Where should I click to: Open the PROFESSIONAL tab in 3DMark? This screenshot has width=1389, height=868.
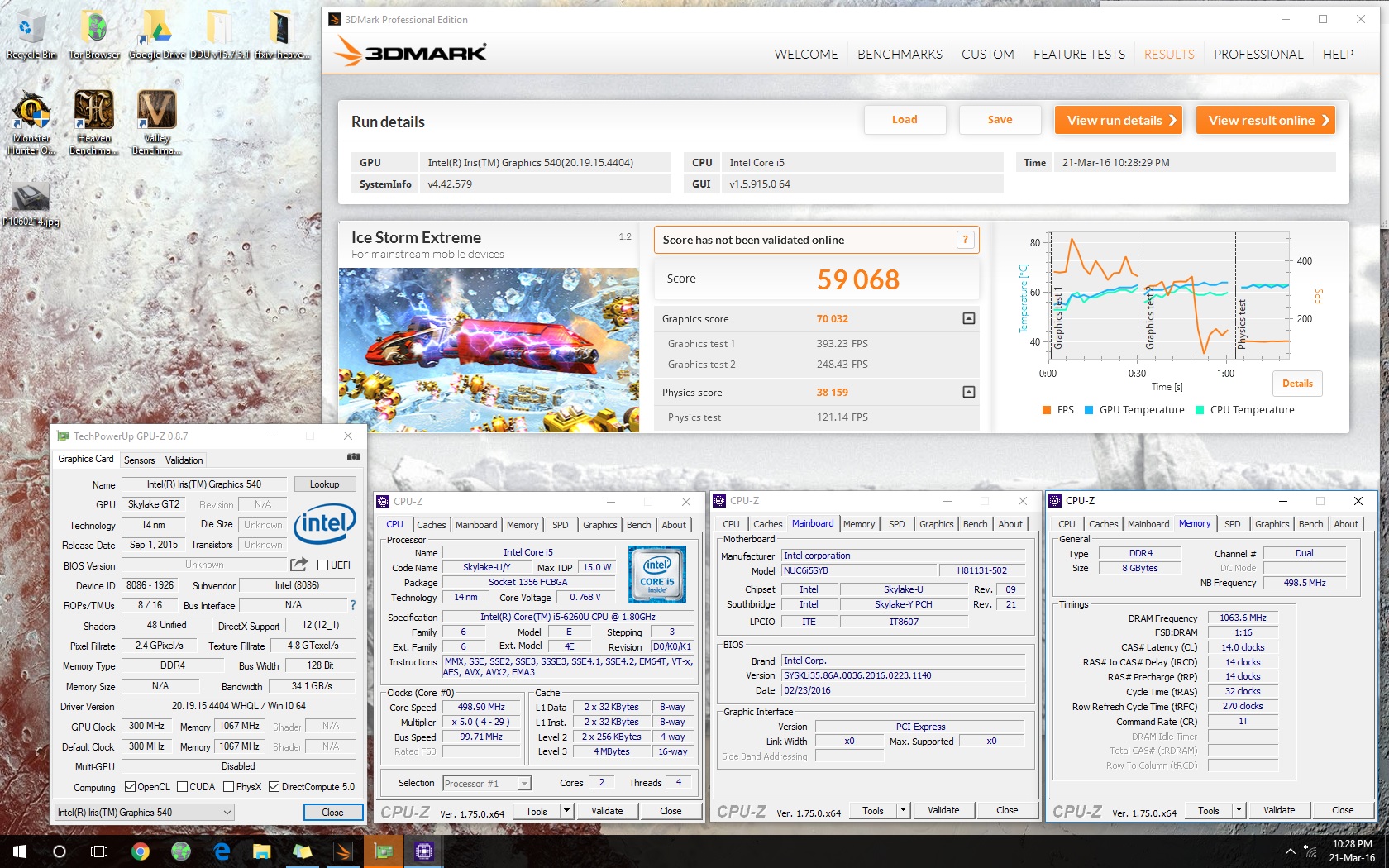[x=1258, y=55]
